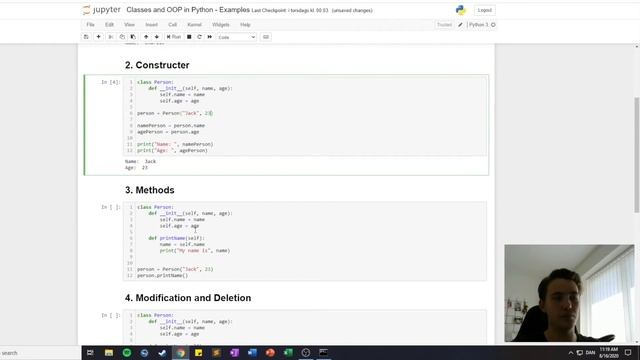640x360 pixels.
Task: Open the Widgets menu
Action: (220, 24)
